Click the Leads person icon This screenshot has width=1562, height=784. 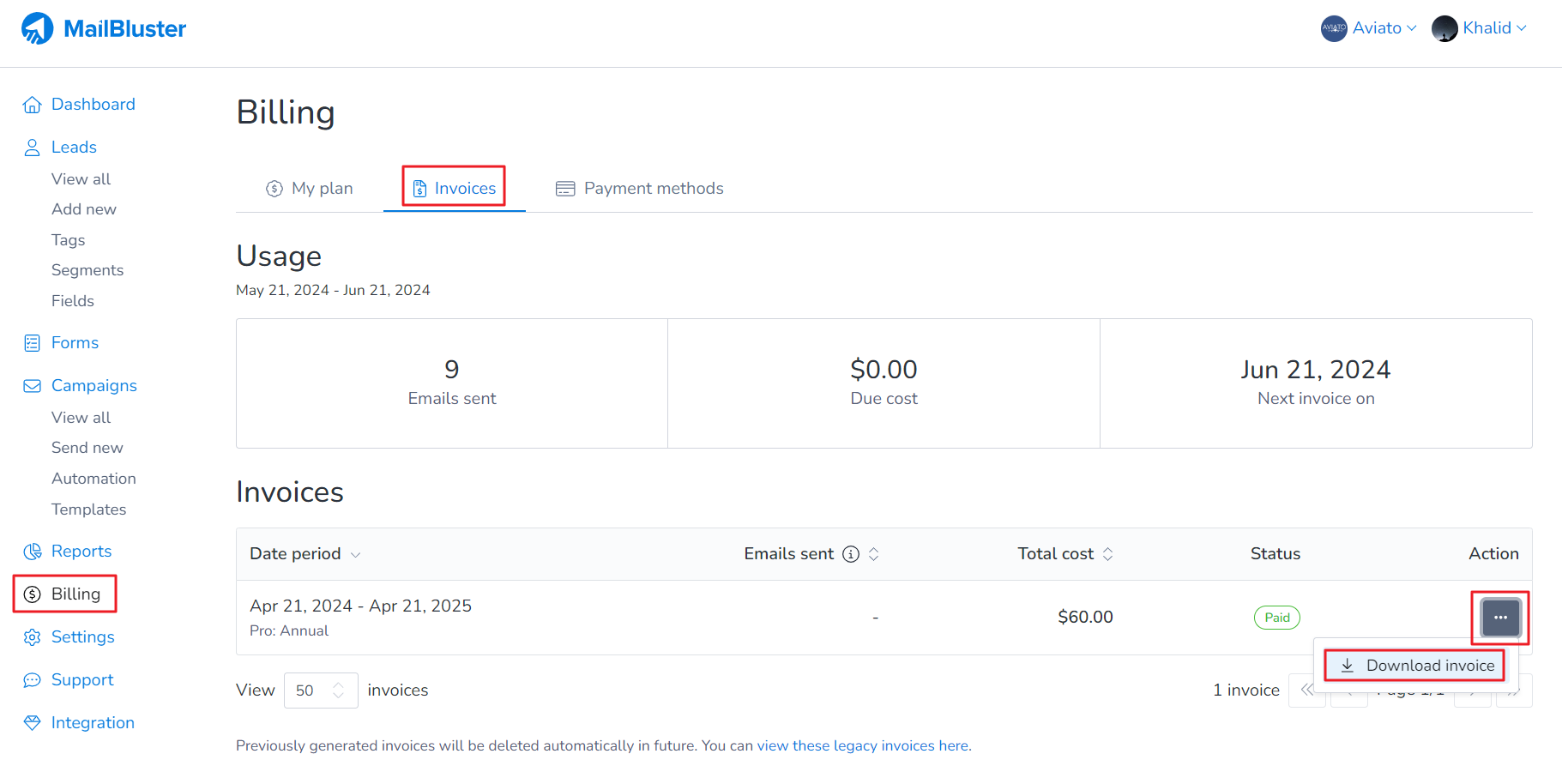click(x=32, y=148)
